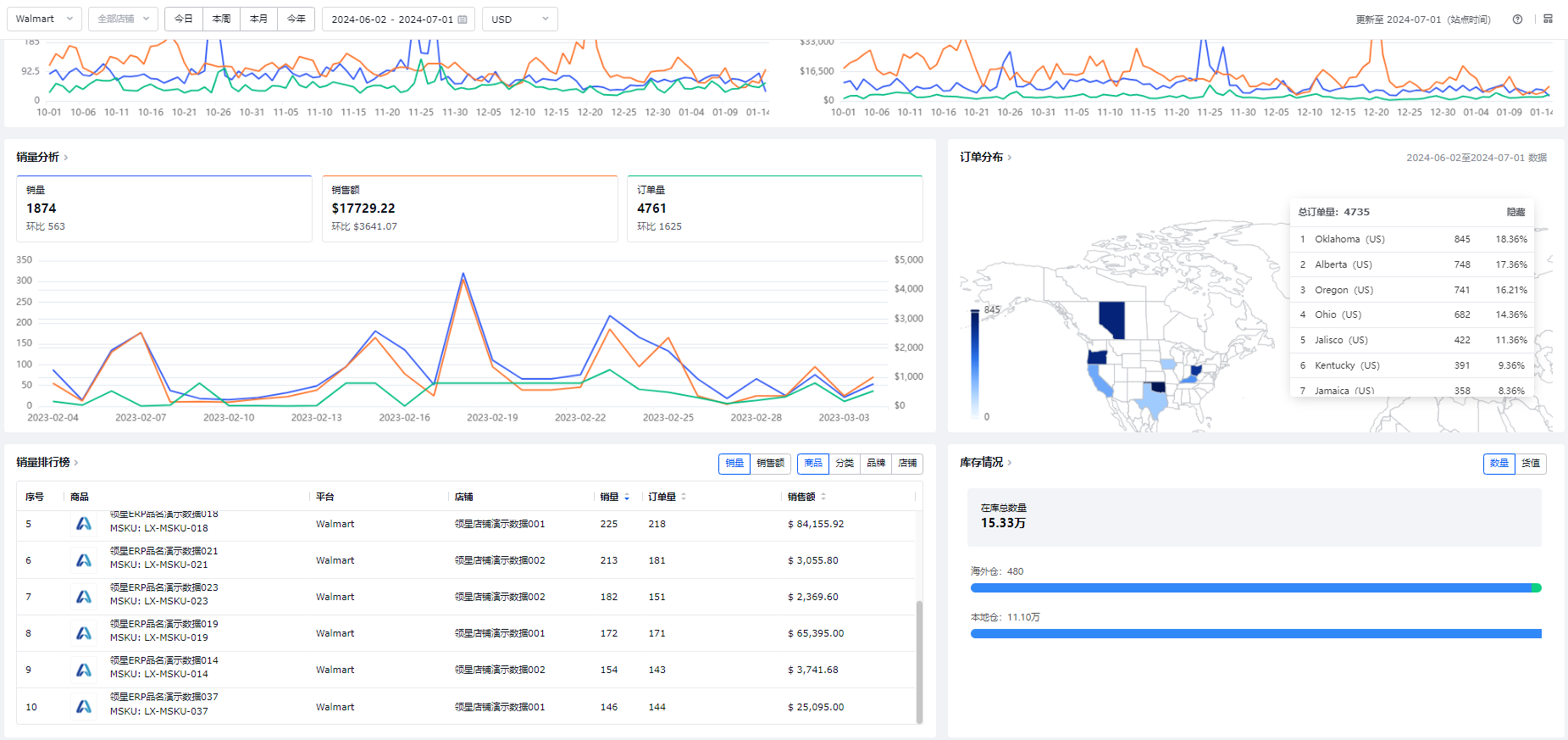
Task: Select the 本周 time range
Action: [x=222, y=19]
